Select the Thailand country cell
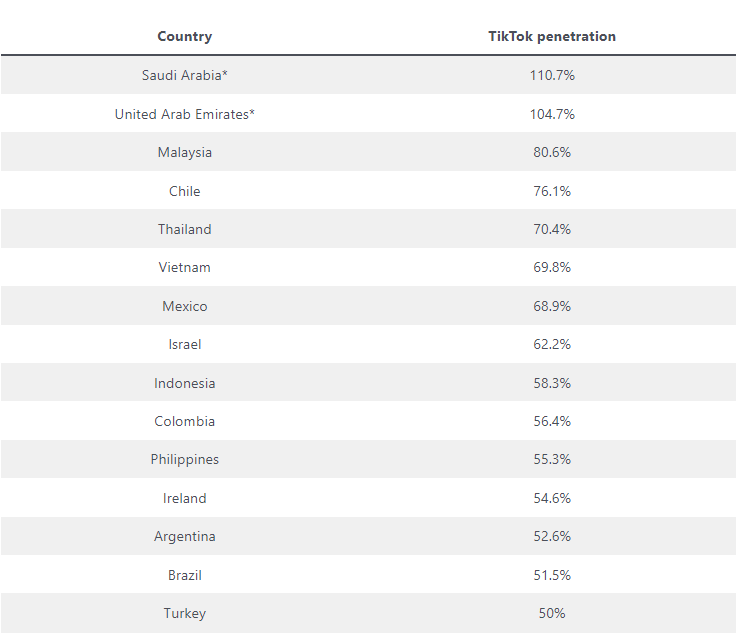Image resolution: width=744 pixels, height=634 pixels. (185, 229)
